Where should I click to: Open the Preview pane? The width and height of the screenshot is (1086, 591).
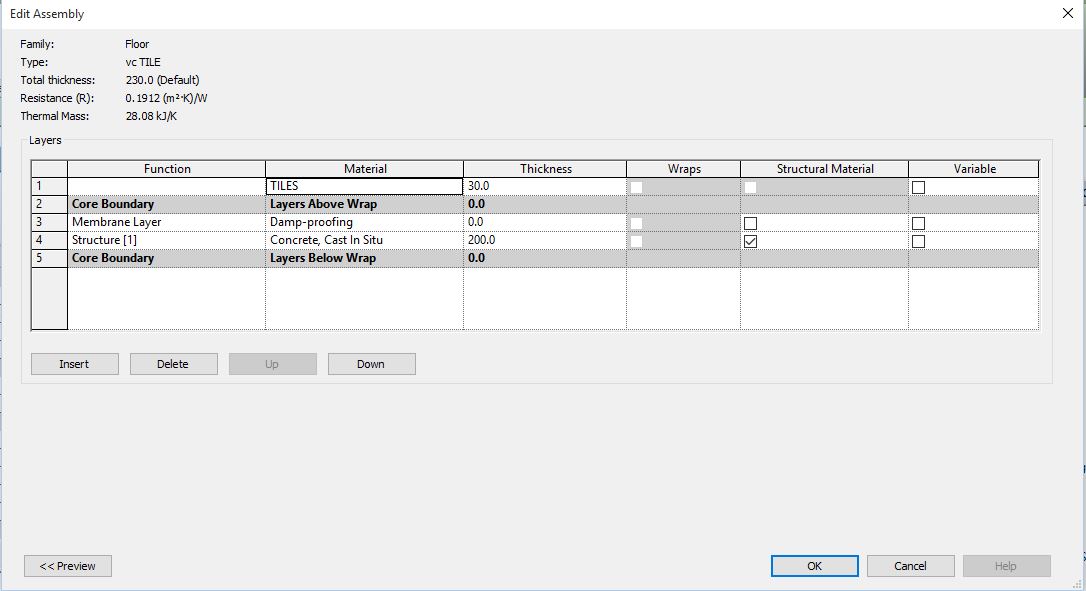68,566
